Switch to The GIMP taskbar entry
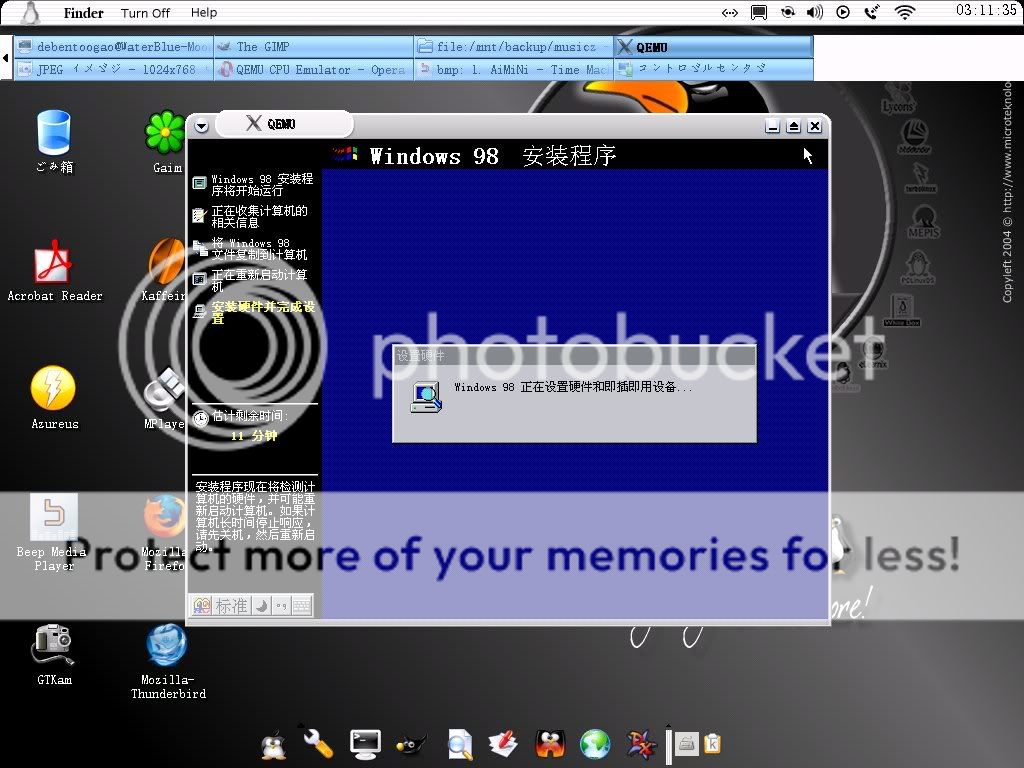This screenshot has height=768, width=1024. click(x=313, y=46)
